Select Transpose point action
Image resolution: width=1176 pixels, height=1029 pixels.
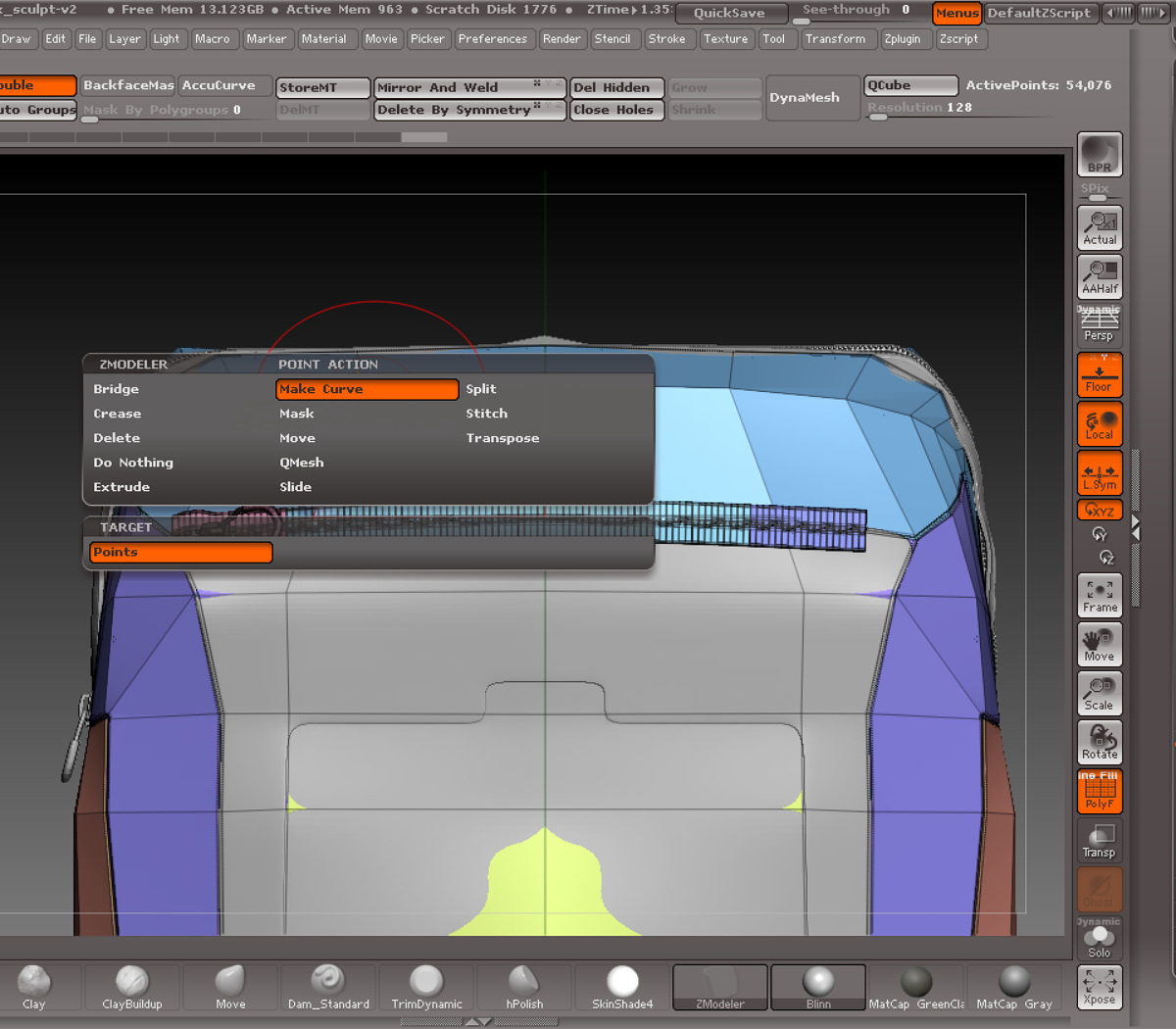[503, 438]
